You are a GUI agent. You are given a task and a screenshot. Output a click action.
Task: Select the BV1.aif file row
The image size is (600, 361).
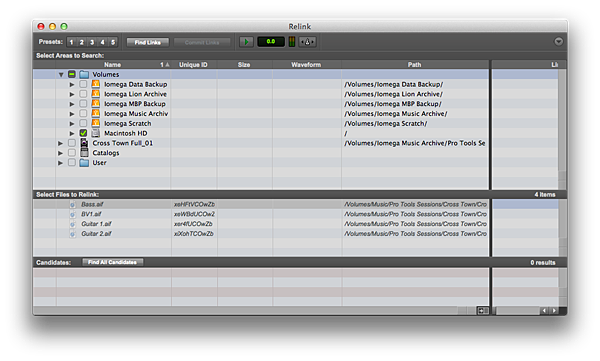click(x=261, y=214)
